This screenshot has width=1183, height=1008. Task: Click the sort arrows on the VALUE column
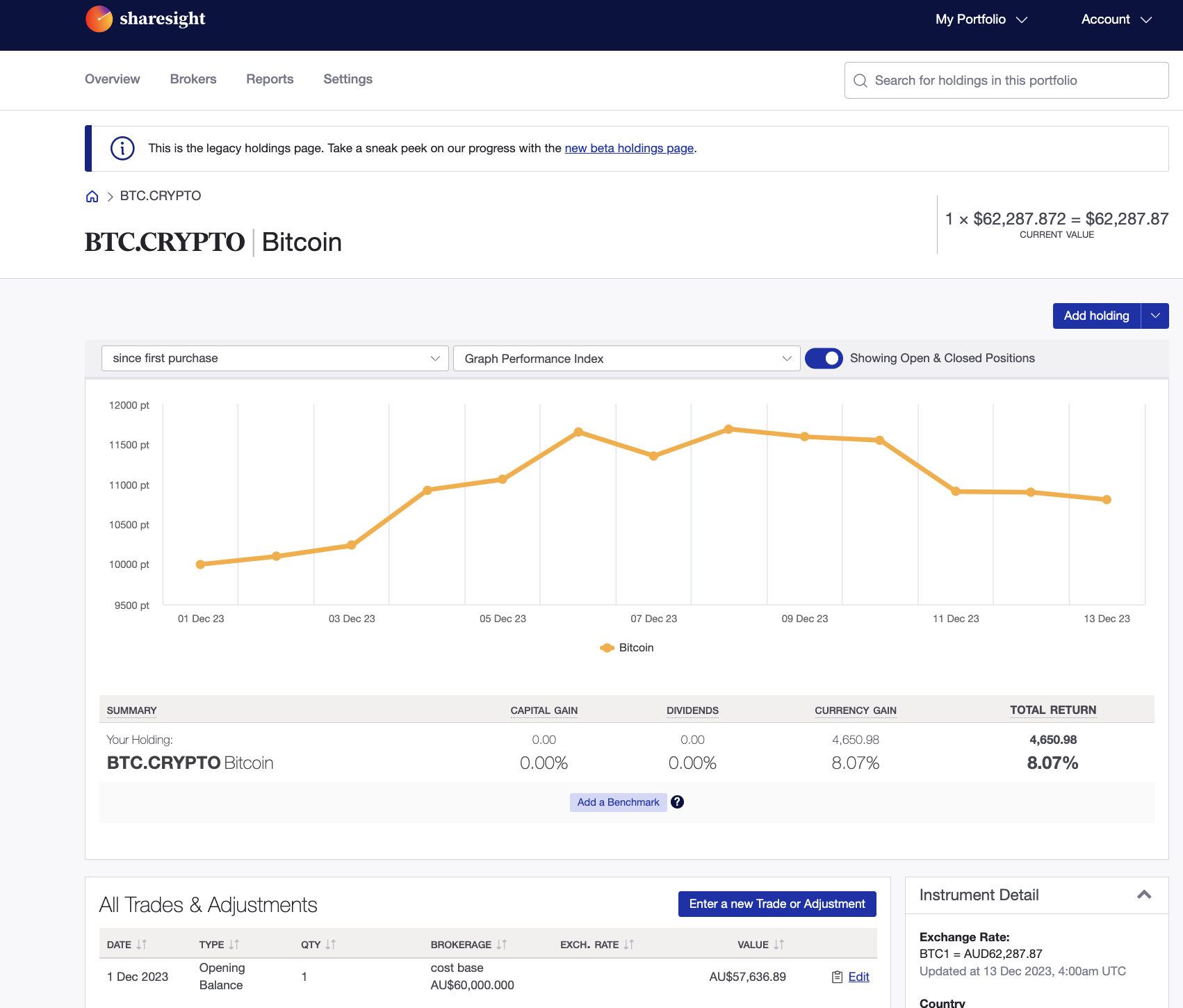pyautogui.click(x=778, y=944)
